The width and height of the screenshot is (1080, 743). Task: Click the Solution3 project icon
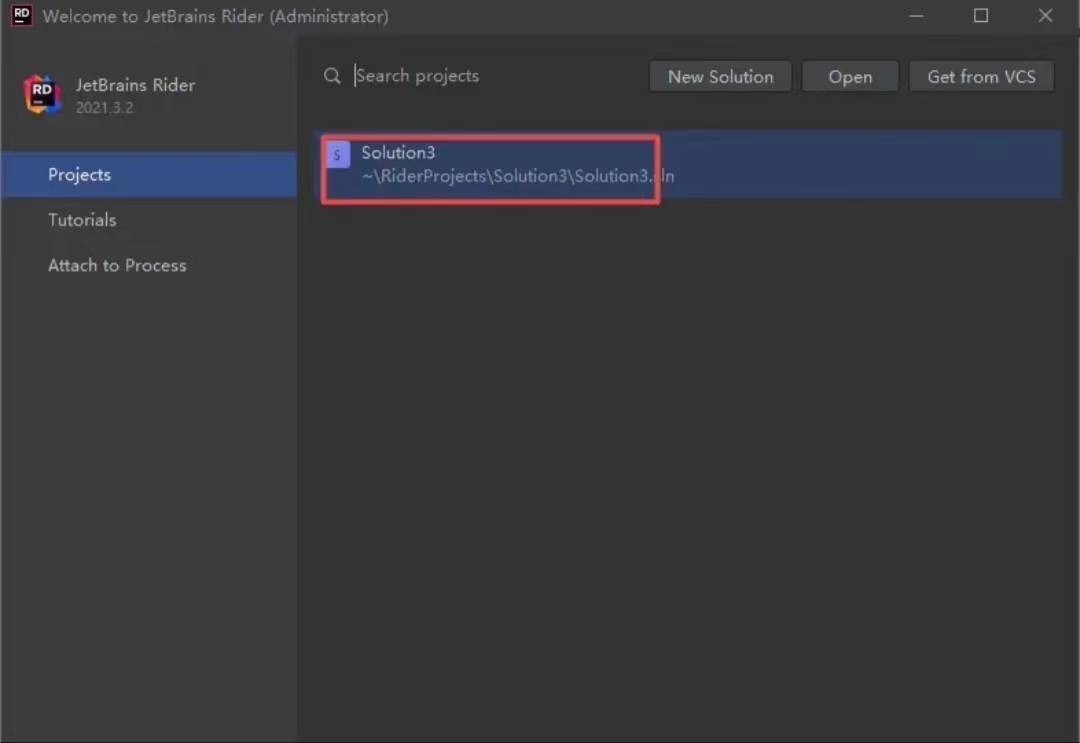coord(338,154)
